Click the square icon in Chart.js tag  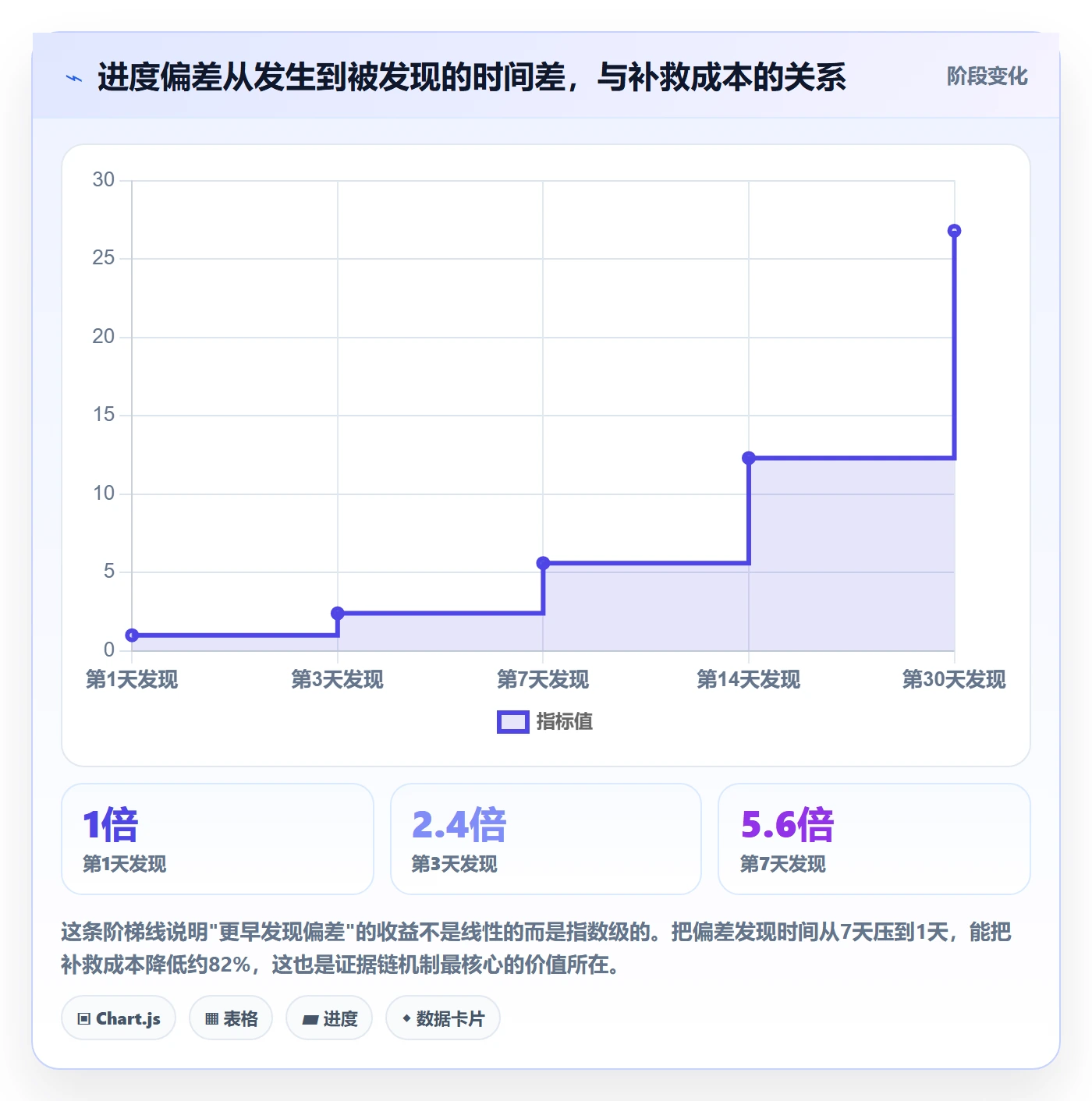84,1019
